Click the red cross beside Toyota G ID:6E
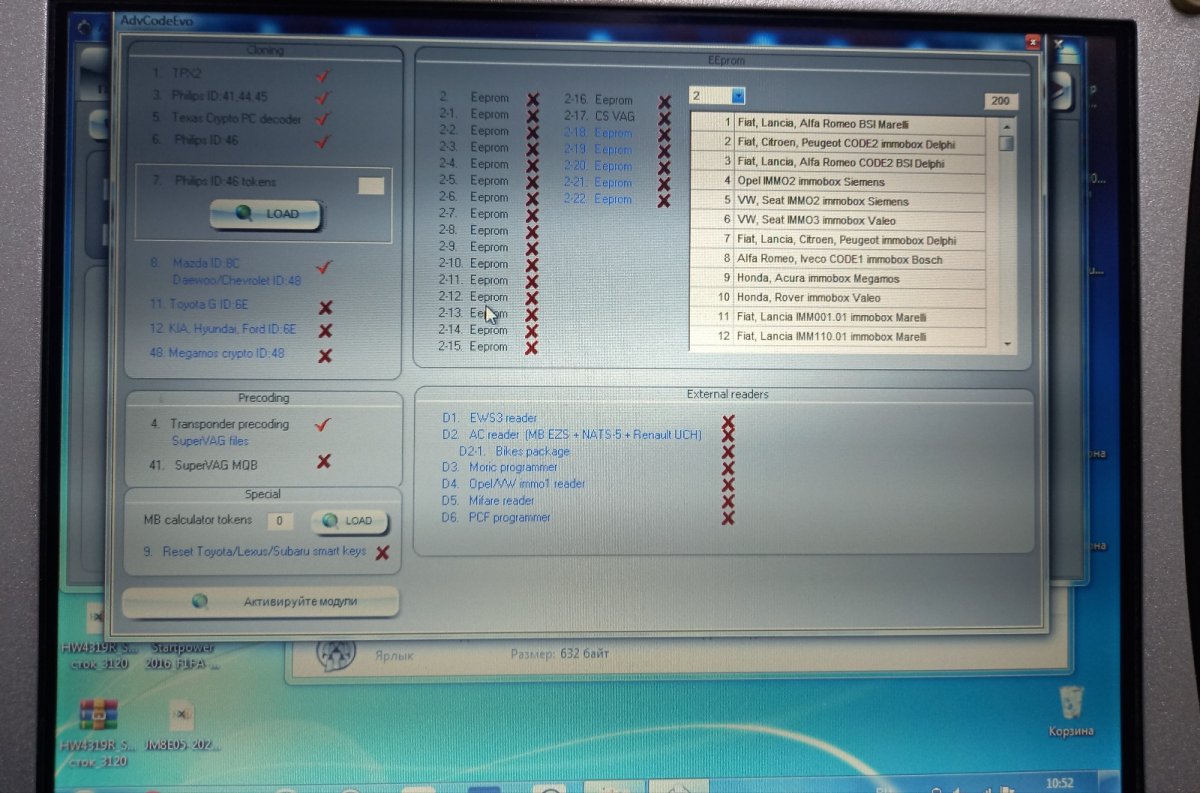The image size is (1200, 793). click(x=325, y=307)
